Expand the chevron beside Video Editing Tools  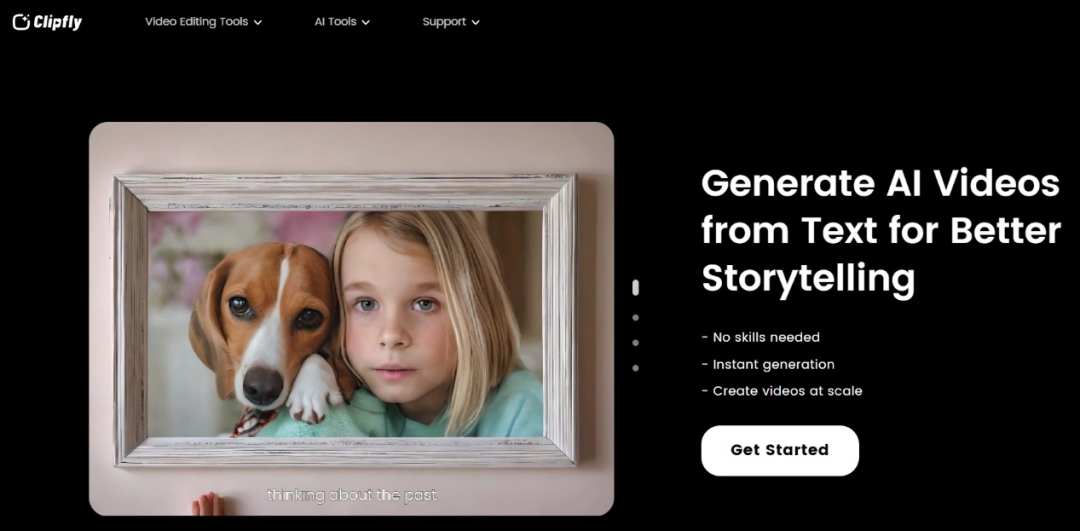(258, 23)
